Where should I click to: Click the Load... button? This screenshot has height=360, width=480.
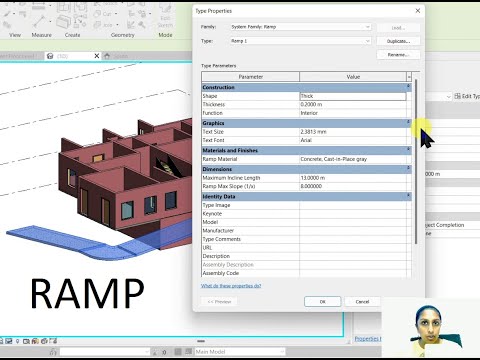398,28
